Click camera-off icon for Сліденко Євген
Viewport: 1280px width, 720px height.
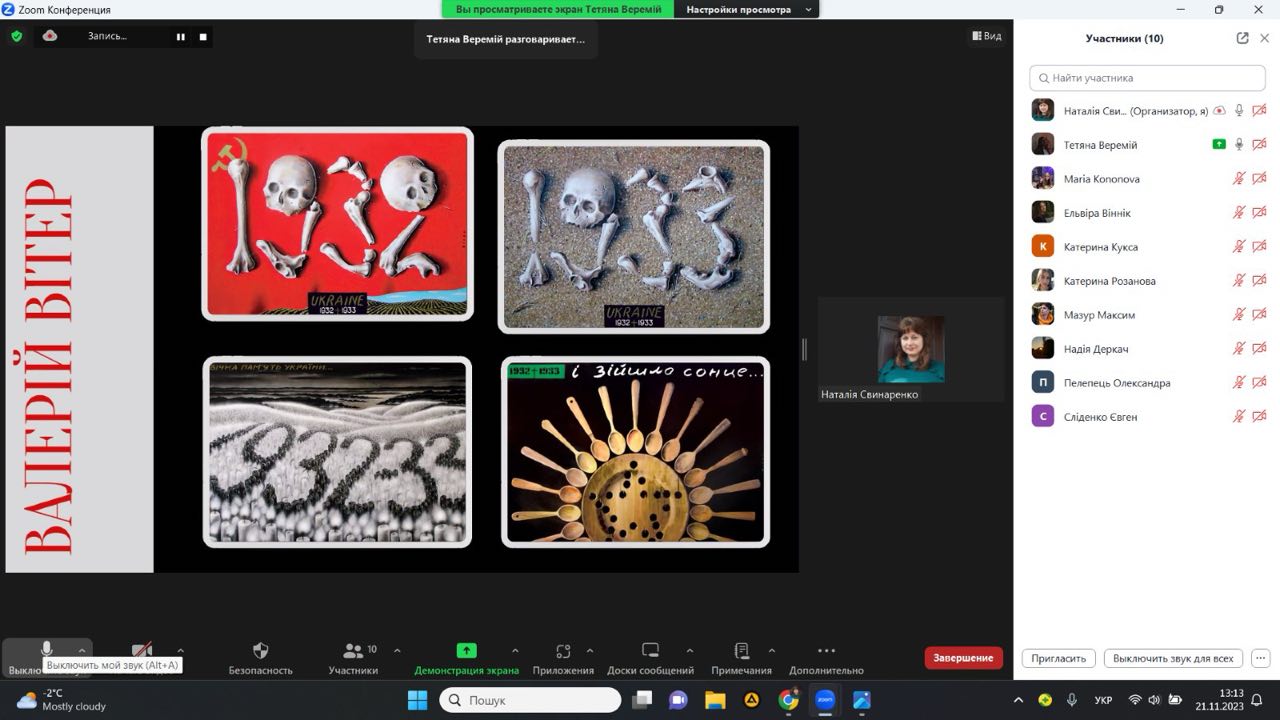pyautogui.click(x=1259, y=417)
